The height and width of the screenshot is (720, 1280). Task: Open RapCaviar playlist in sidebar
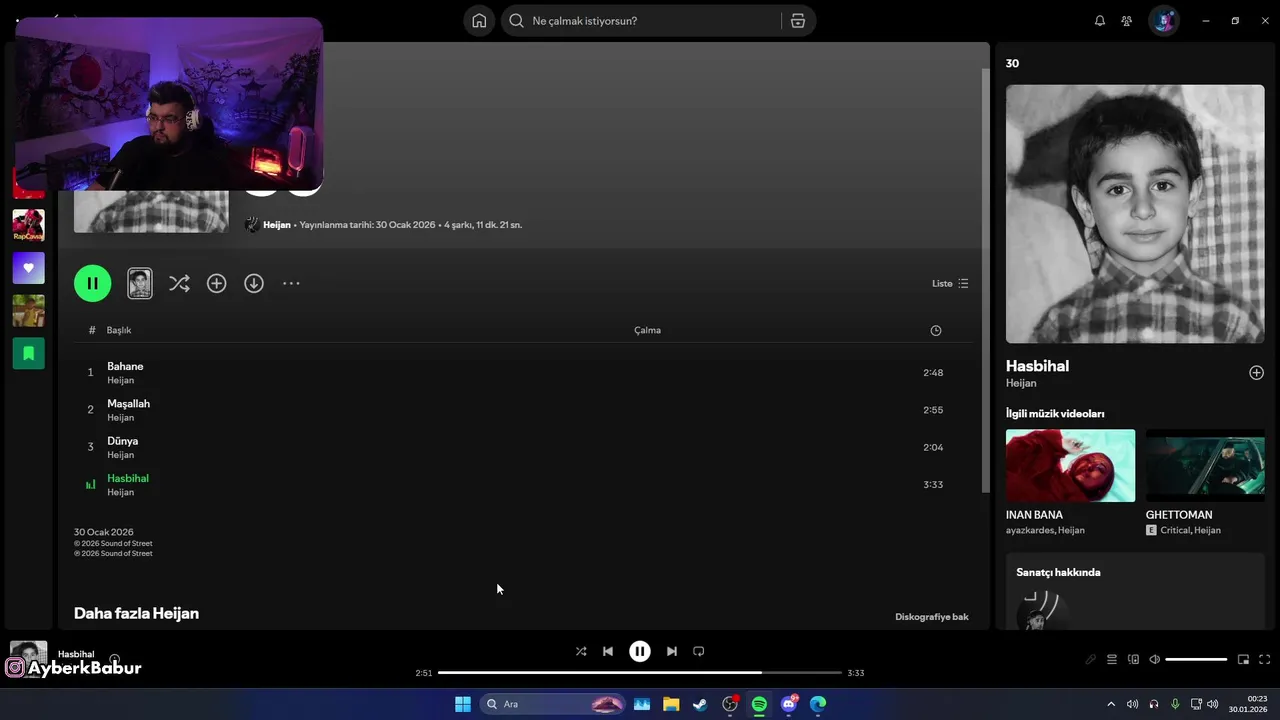tap(28, 225)
